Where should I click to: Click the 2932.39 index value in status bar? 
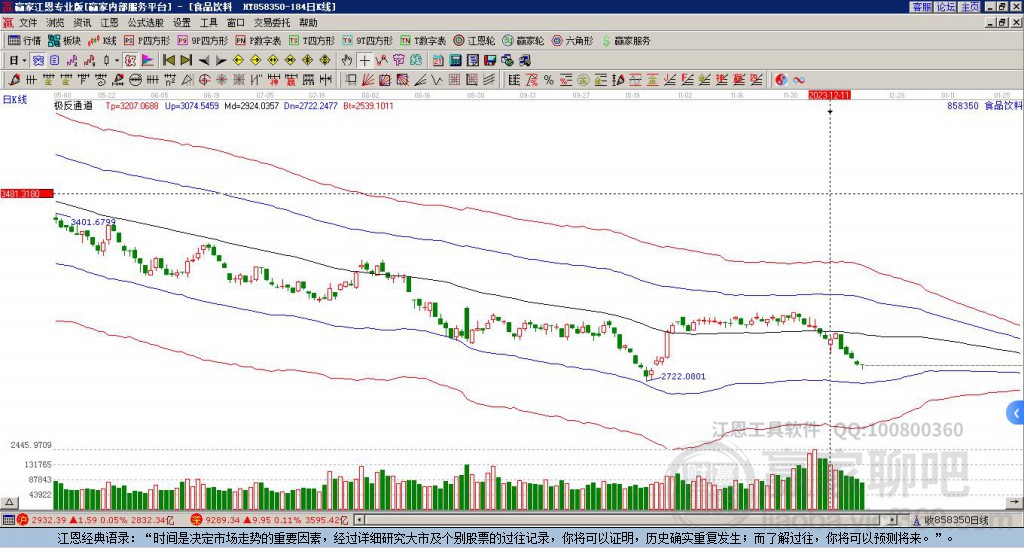pyautogui.click(x=49, y=521)
